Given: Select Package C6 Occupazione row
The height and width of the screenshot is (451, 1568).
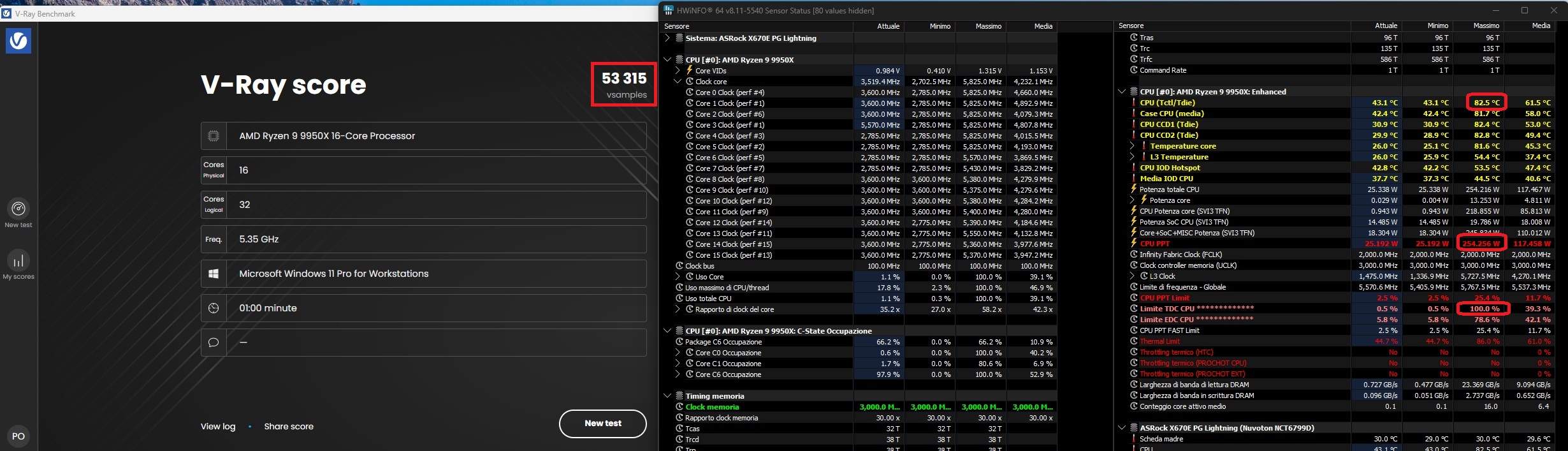Looking at the screenshot, I should [x=858, y=342].
